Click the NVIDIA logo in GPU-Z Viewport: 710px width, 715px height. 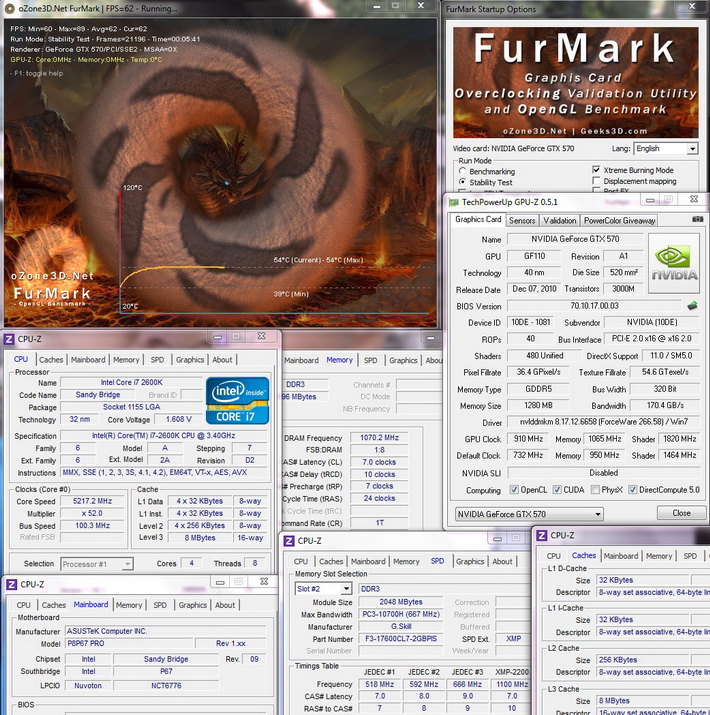point(674,264)
